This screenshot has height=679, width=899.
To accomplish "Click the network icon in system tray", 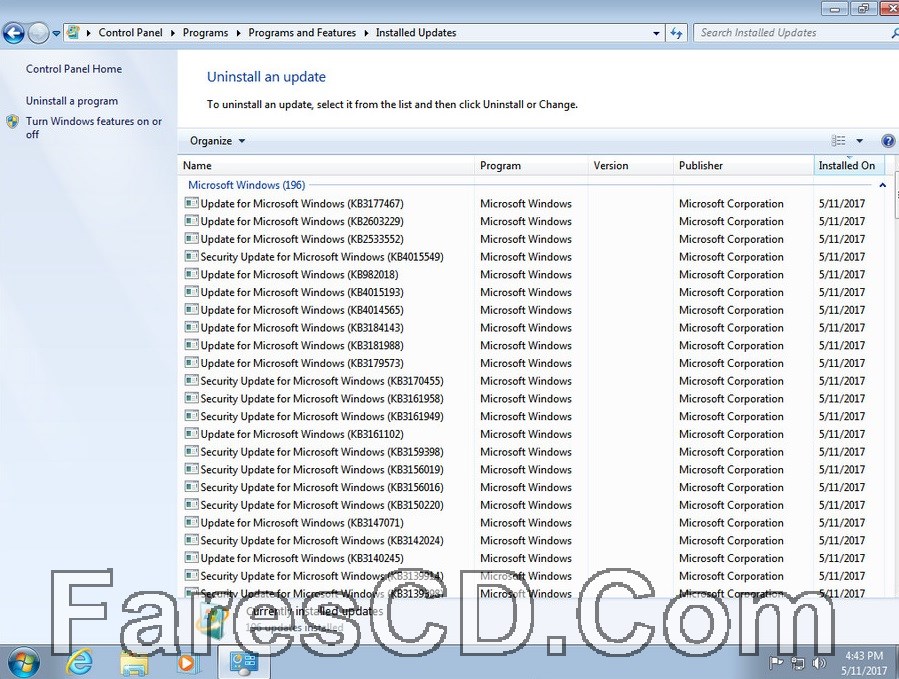I will [798, 664].
